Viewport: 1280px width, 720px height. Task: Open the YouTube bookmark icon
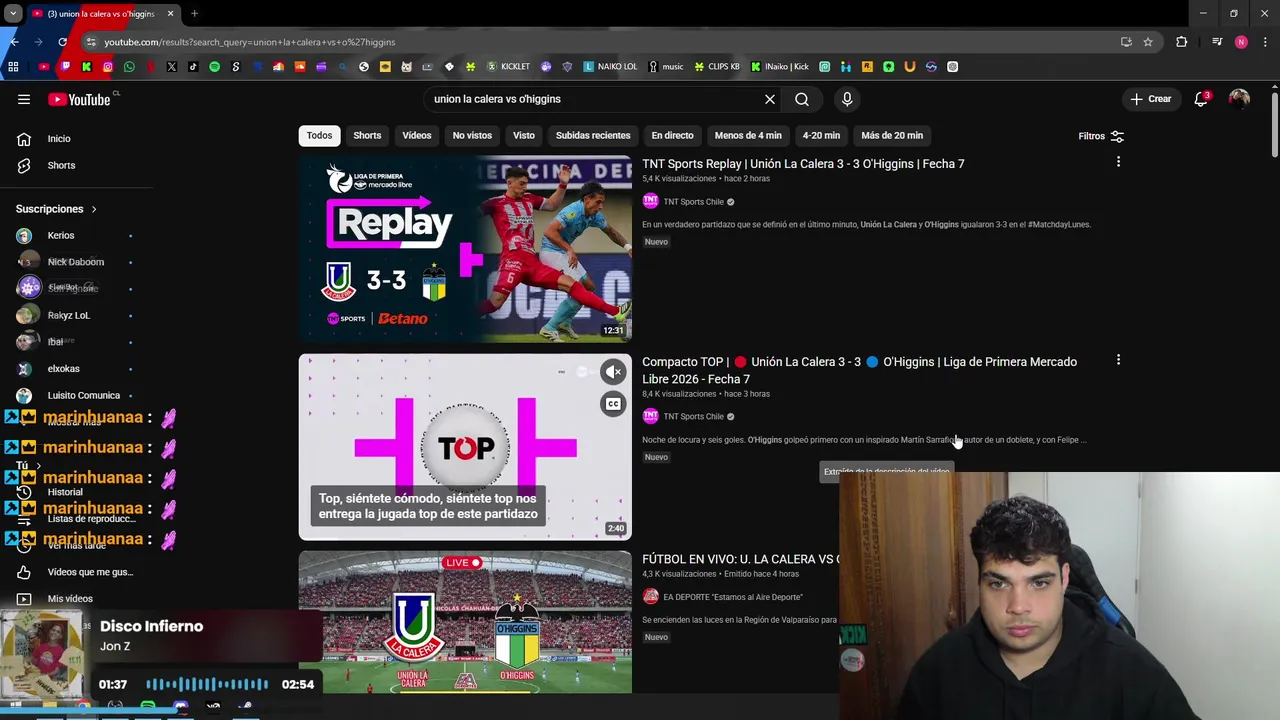tap(44, 67)
